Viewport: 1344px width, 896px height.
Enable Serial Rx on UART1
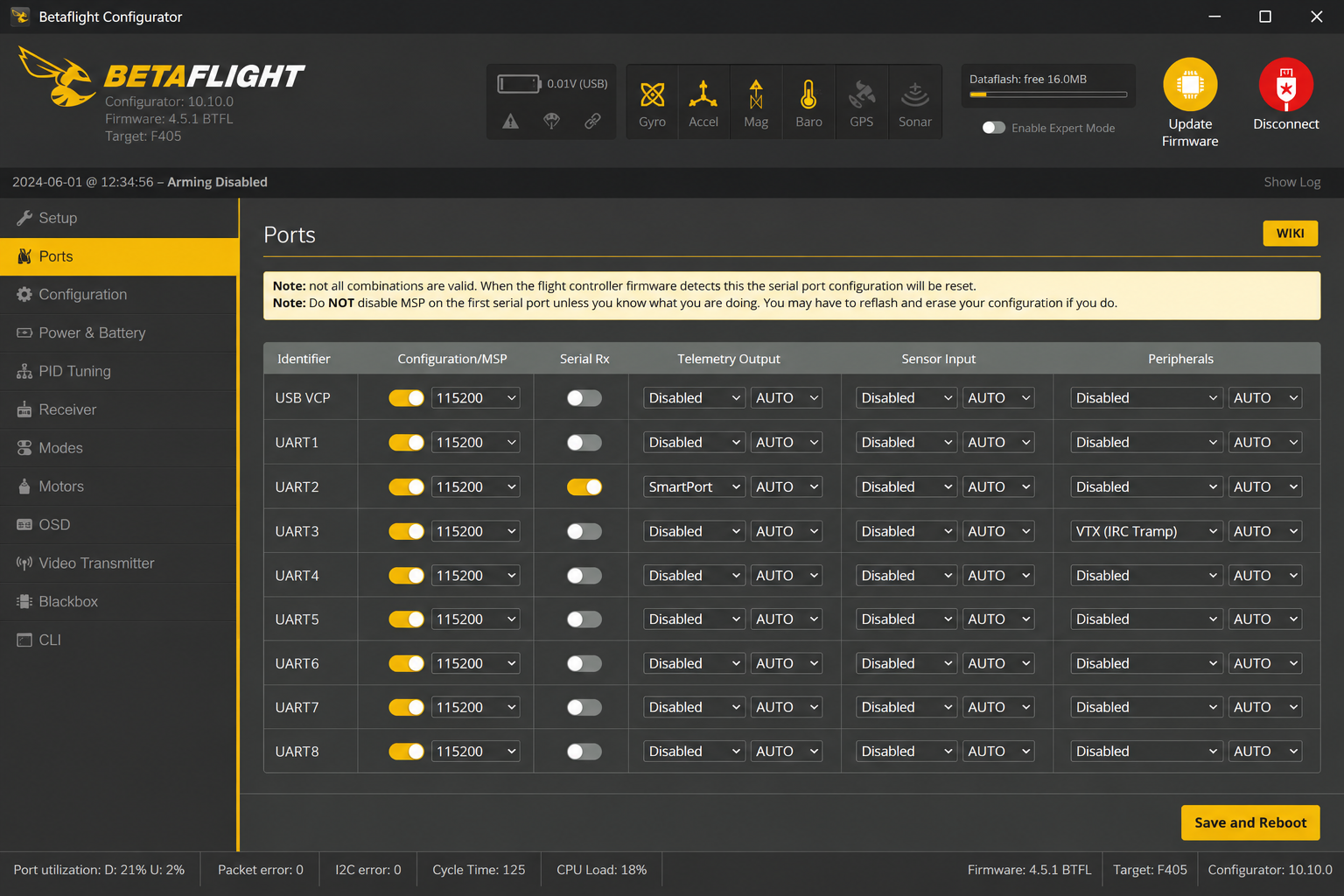[x=584, y=443]
